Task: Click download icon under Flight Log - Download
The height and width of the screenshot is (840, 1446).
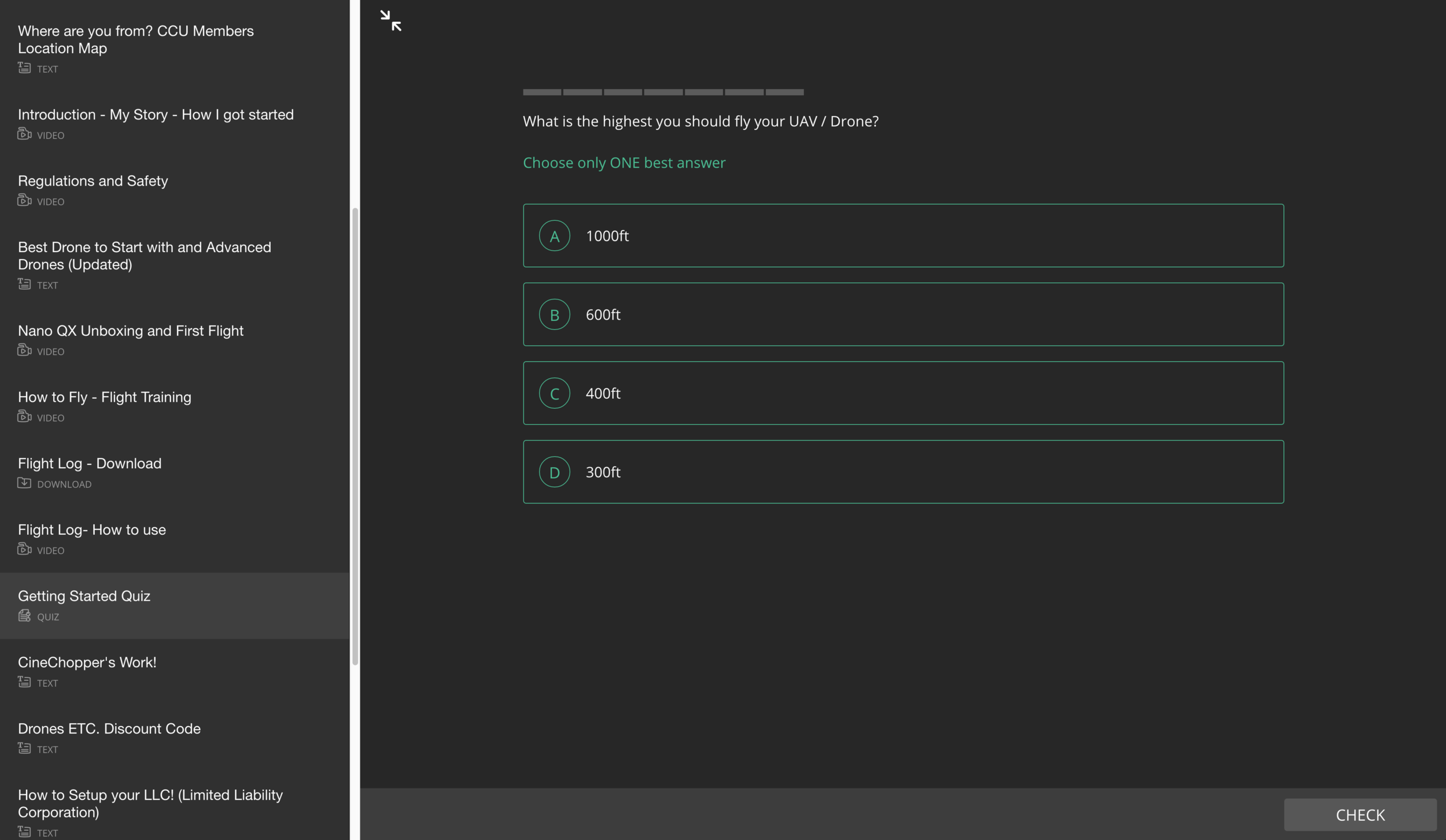Action: click(x=24, y=483)
